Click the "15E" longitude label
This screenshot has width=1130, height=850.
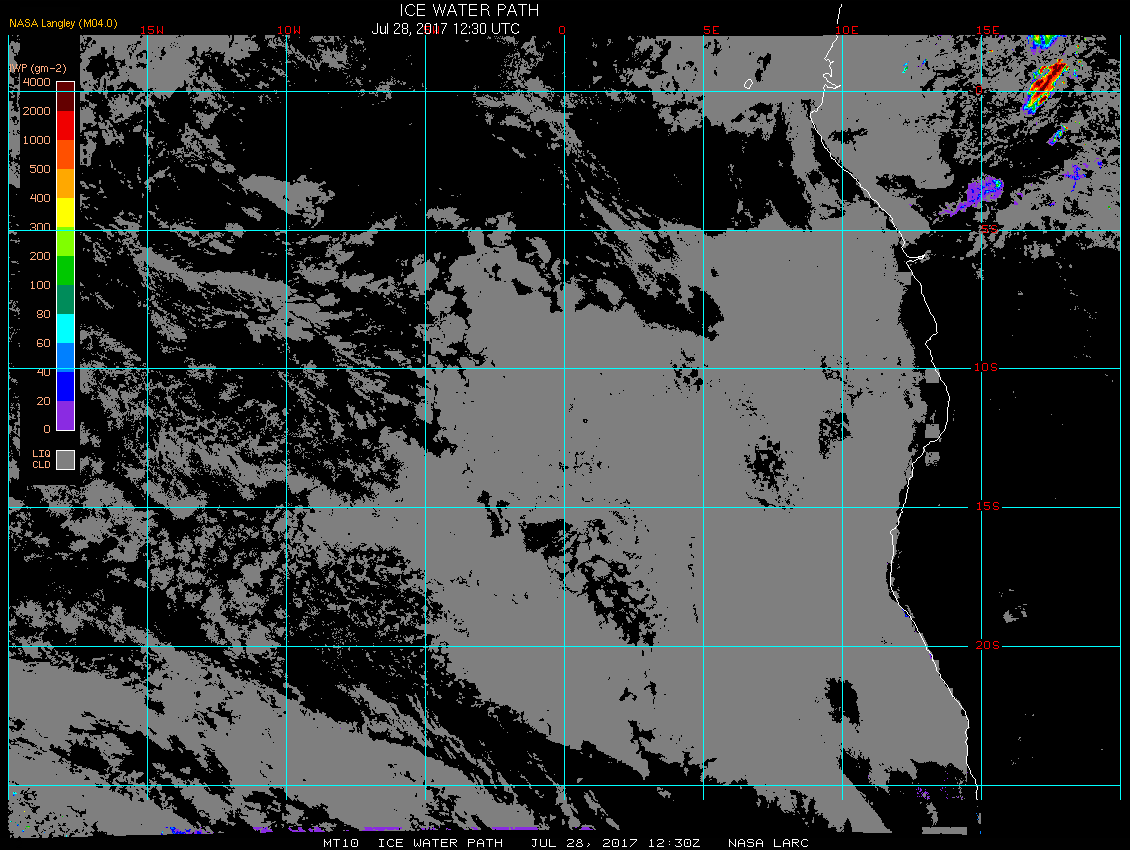(x=988, y=30)
